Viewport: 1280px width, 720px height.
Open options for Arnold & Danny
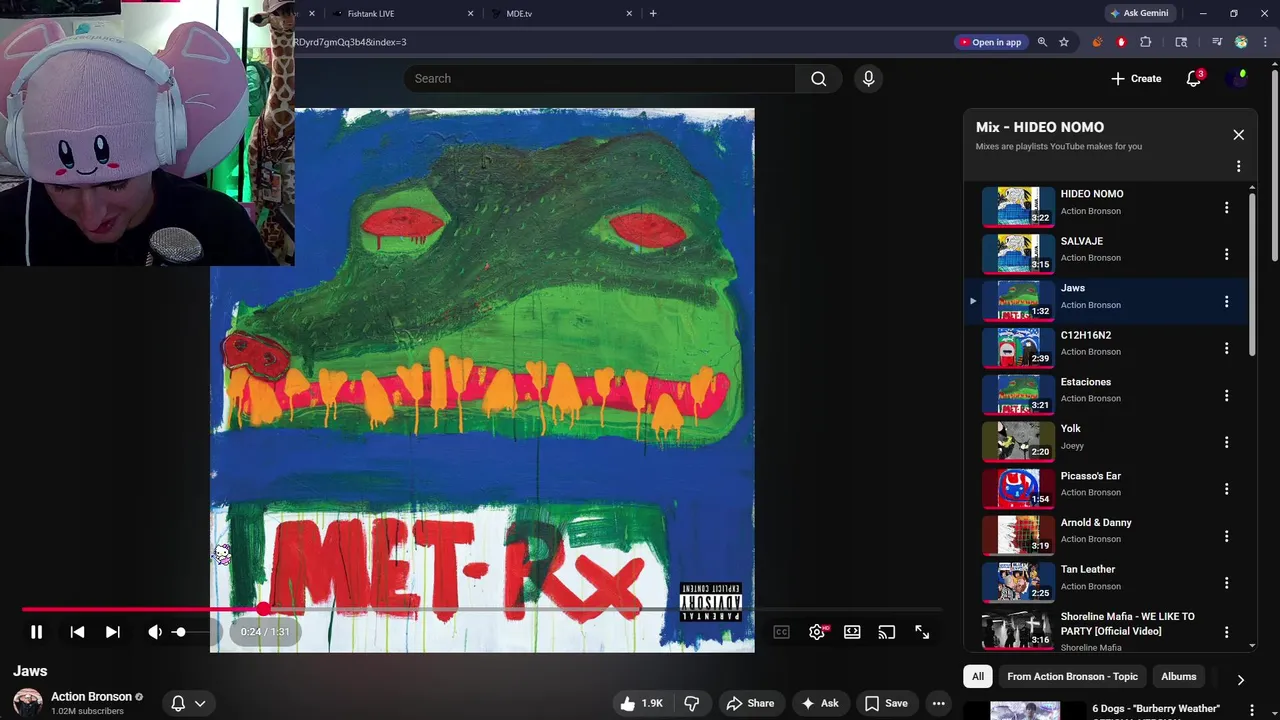pyautogui.click(x=1226, y=536)
